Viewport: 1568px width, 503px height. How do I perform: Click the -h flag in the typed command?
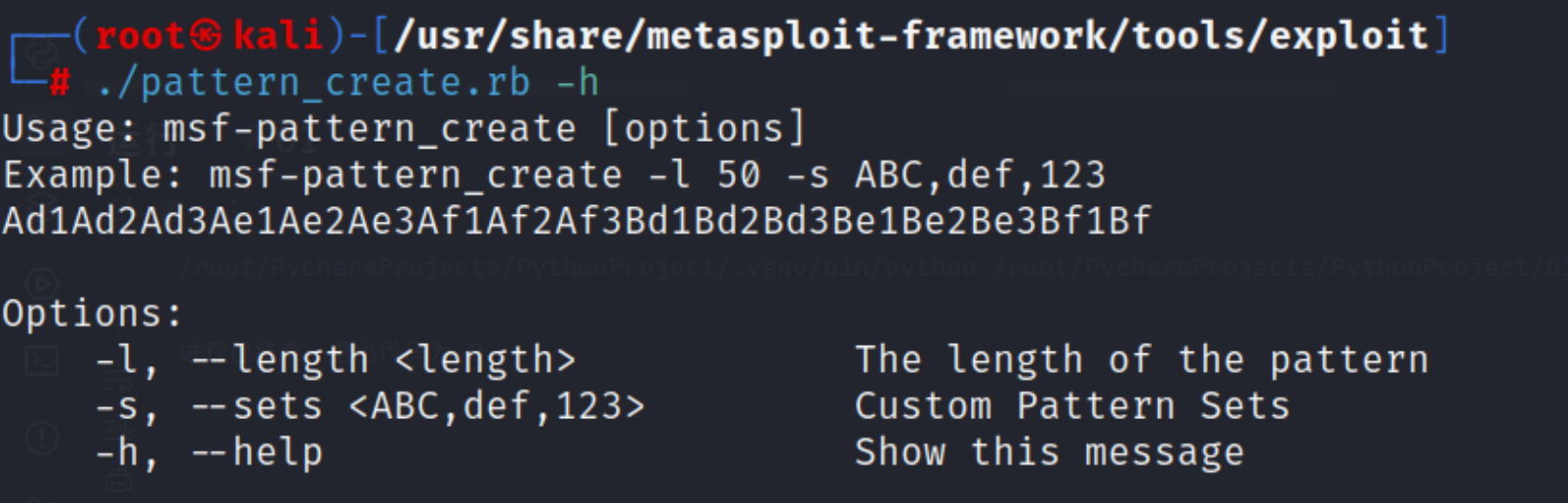(x=577, y=83)
